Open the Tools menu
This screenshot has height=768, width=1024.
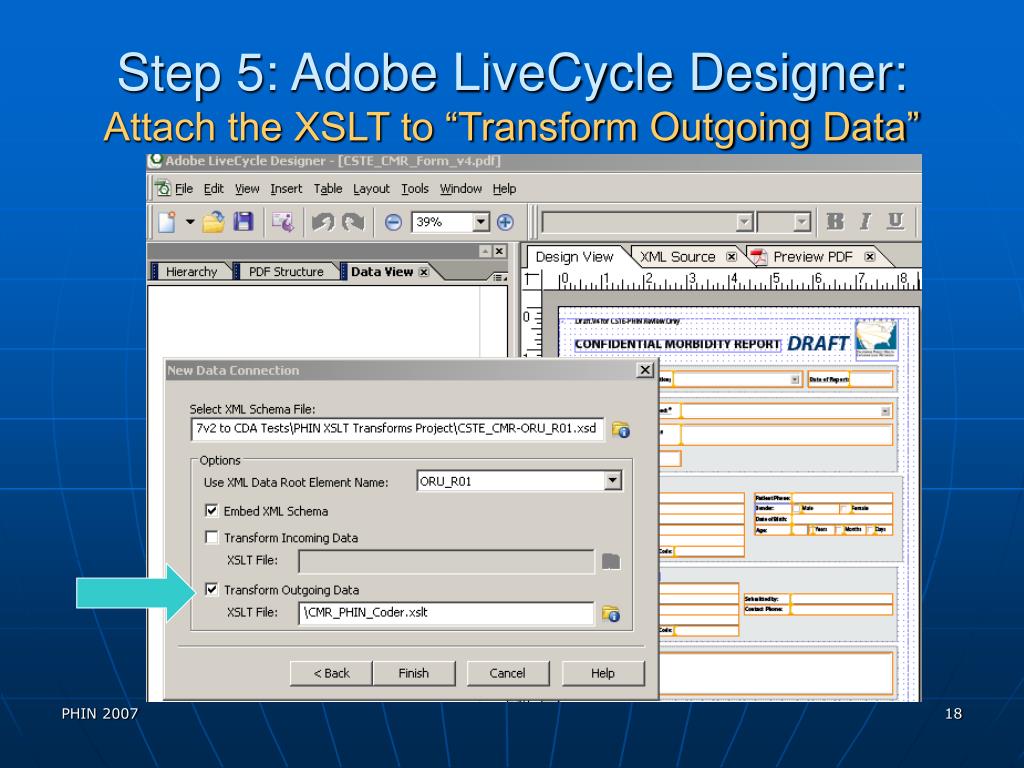tap(415, 189)
